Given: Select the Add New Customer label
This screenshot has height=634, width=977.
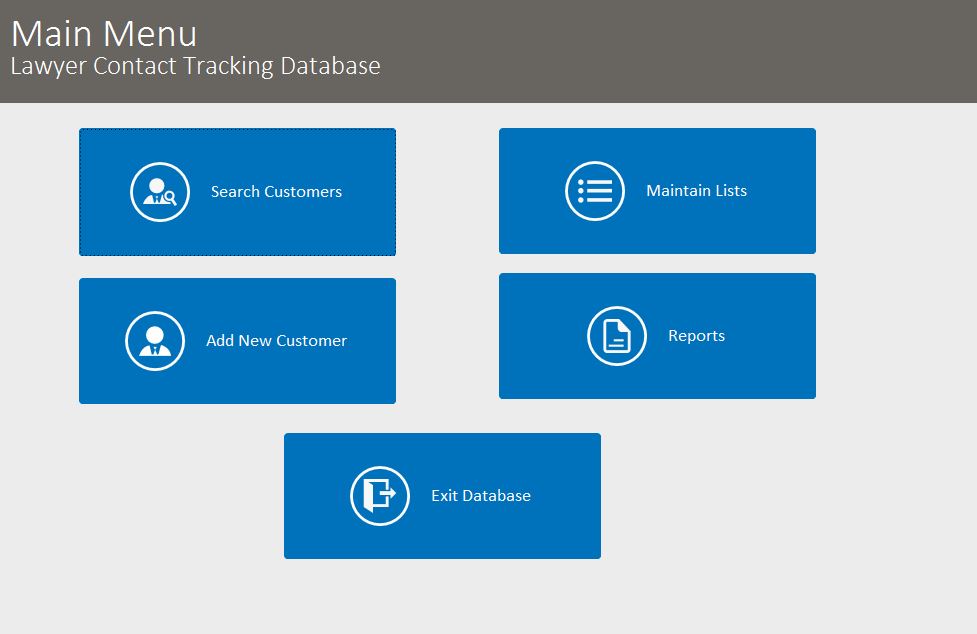Looking at the screenshot, I should (x=276, y=341).
